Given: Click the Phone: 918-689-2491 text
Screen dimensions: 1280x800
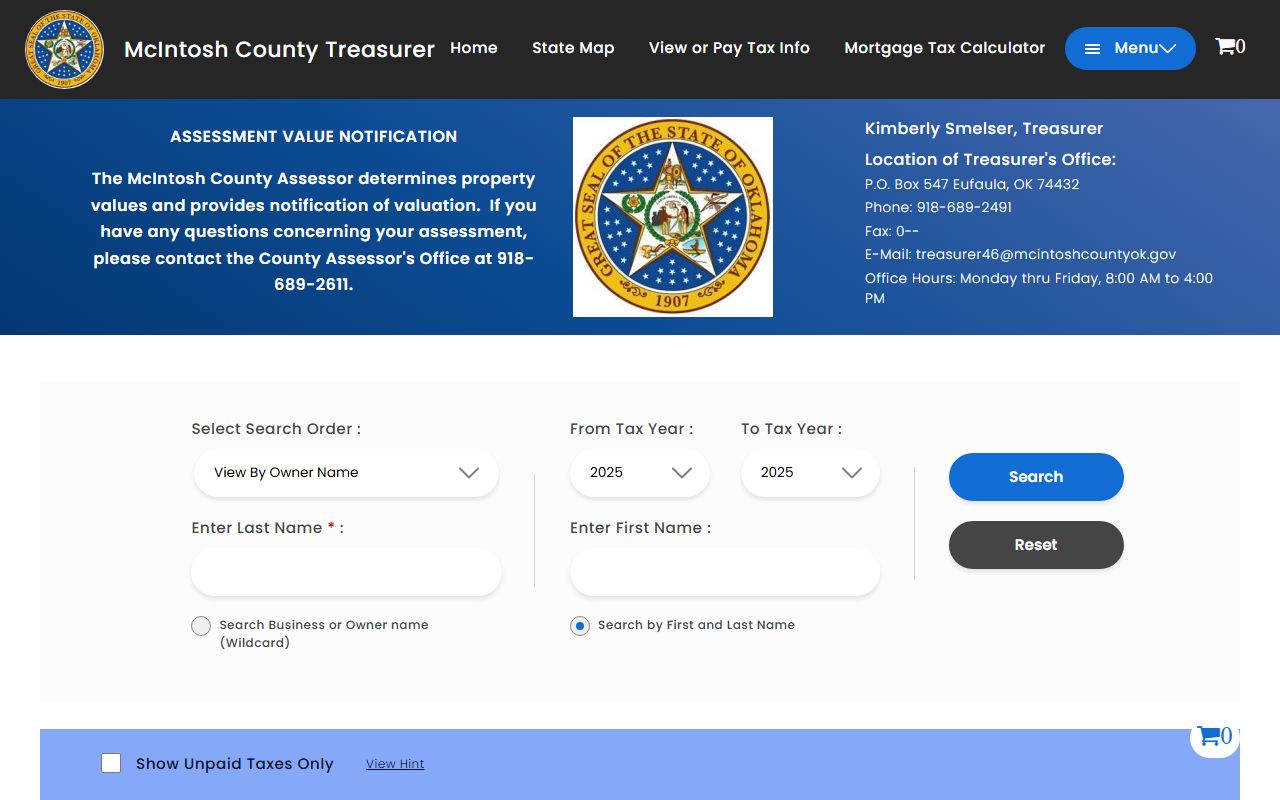Looking at the screenshot, I should [938, 208].
